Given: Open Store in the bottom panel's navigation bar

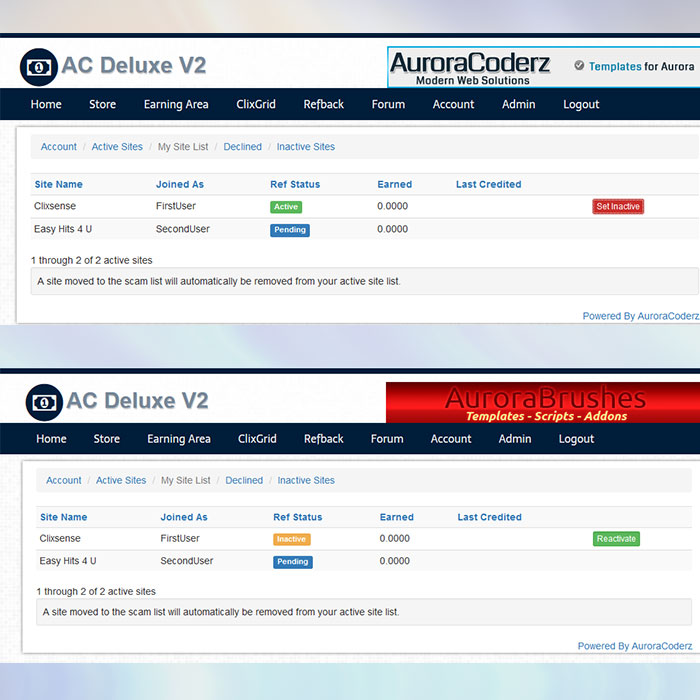Looking at the screenshot, I should [x=106, y=439].
